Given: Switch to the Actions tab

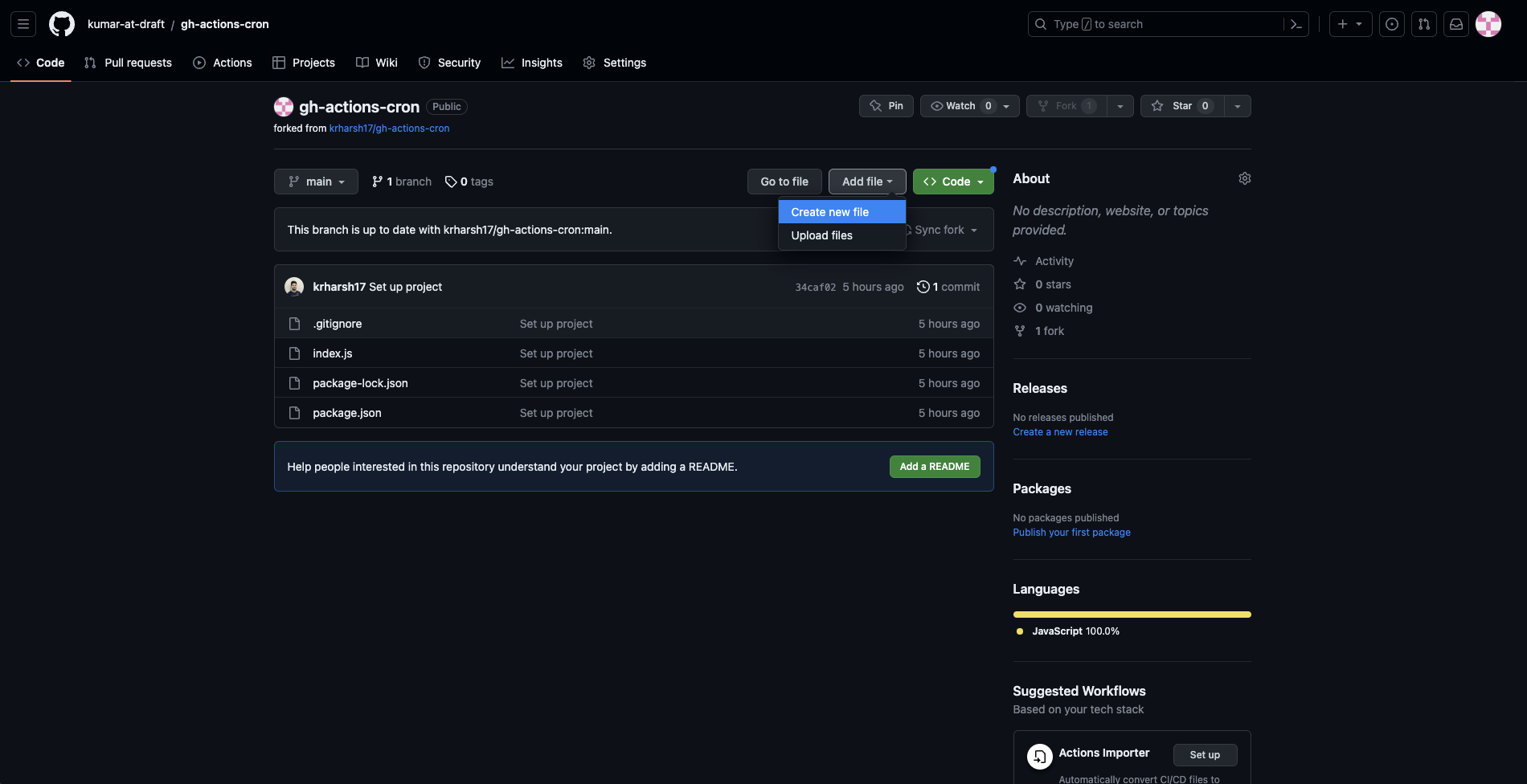Looking at the screenshot, I should pos(223,63).
